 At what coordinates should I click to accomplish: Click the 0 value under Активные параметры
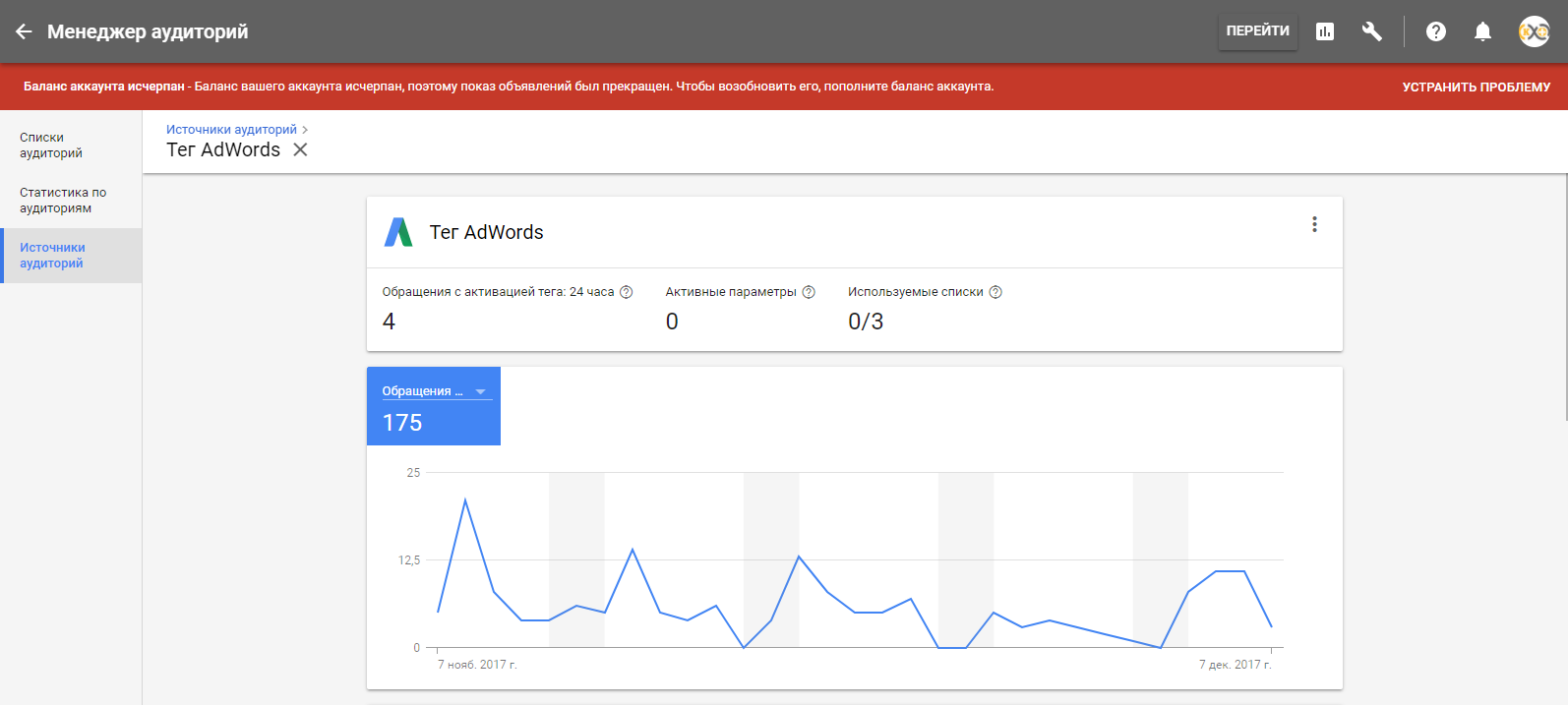pos(672,322)
